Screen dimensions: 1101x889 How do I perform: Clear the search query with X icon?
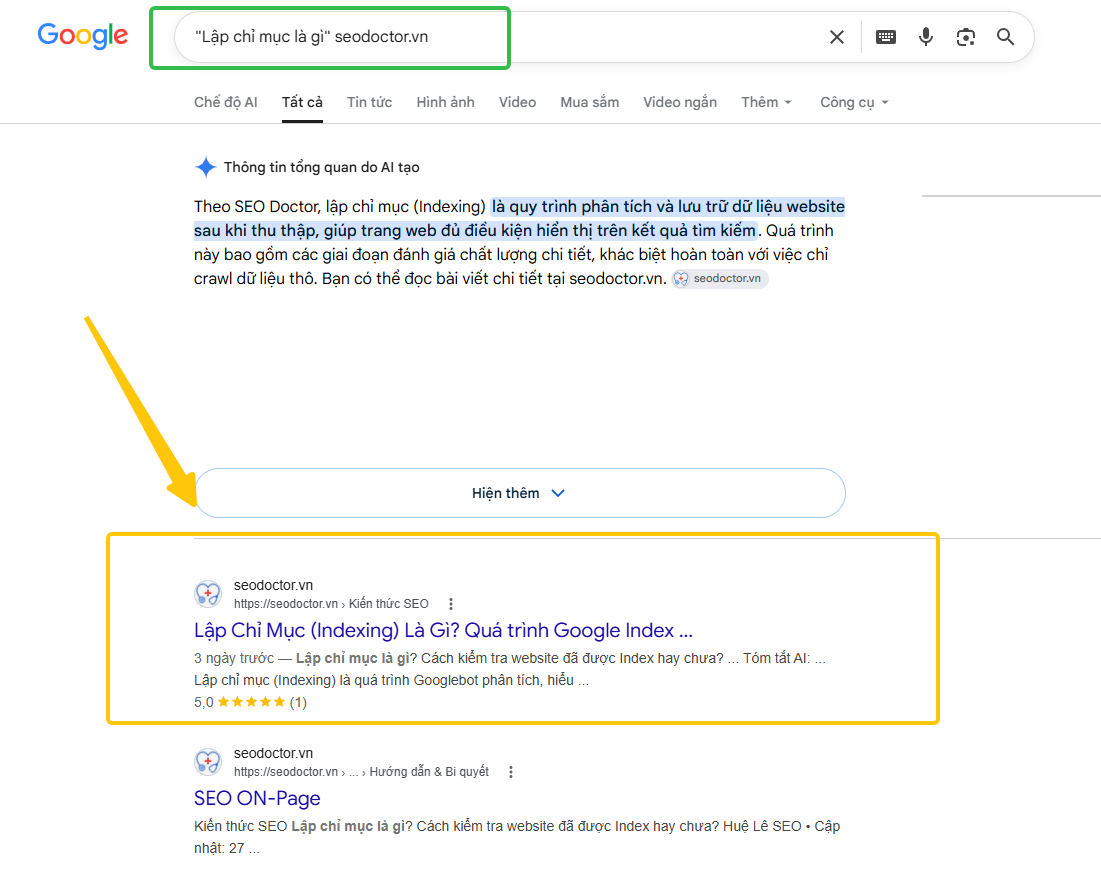836,37
